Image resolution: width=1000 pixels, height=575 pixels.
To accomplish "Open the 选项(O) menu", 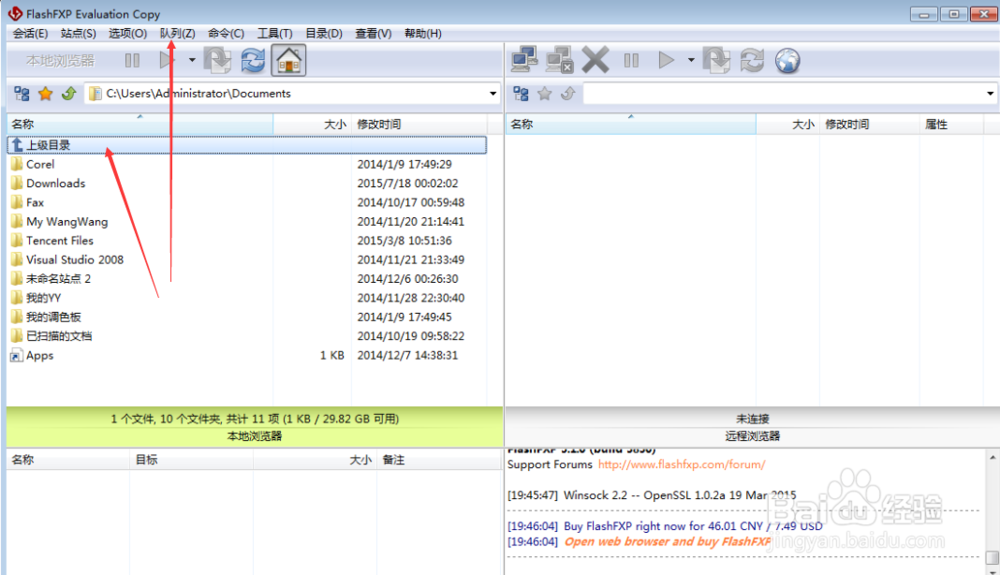I will coord(128,33).
